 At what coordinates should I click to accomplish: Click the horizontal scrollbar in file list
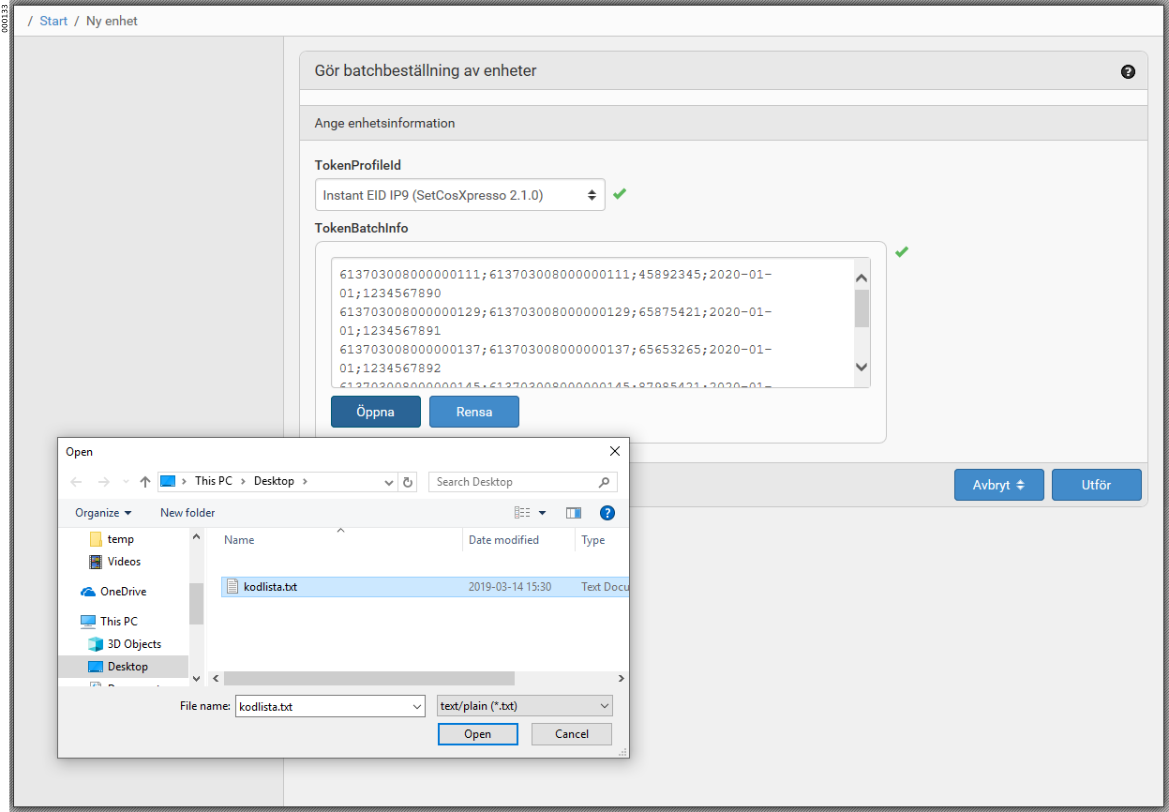coord(368,678)
